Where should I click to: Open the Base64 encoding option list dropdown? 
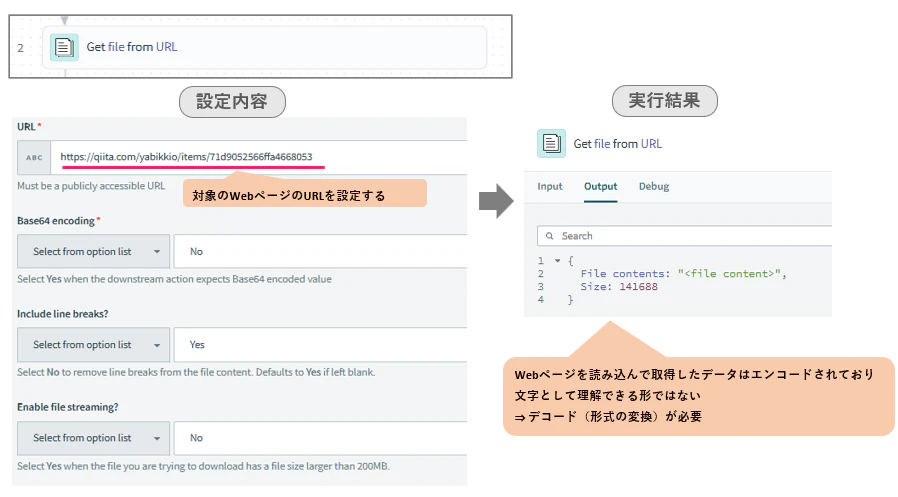tap(93, 251)
